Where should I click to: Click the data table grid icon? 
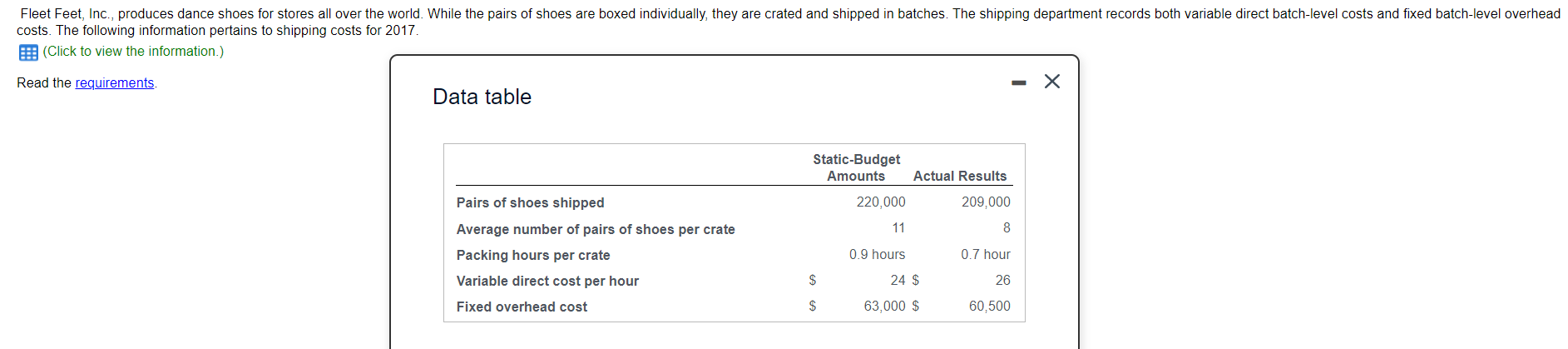pyautogui.click(x=28, y=52)
